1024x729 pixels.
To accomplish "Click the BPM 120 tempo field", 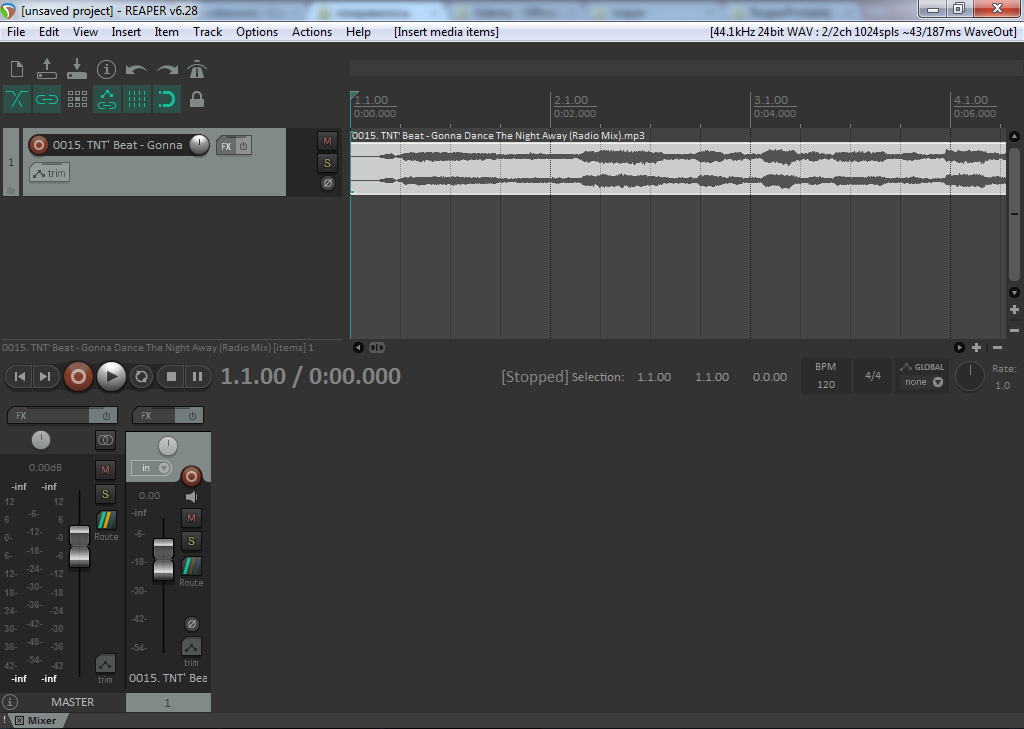I will tap(826, 384).
